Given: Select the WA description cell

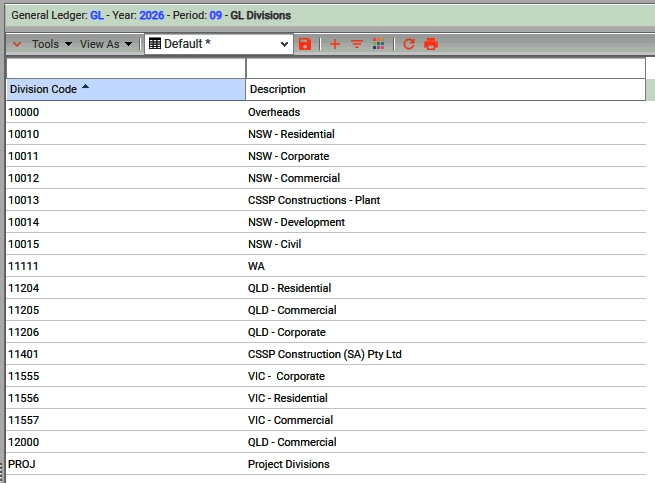Looking at the screenshot, I should point(256,266).
